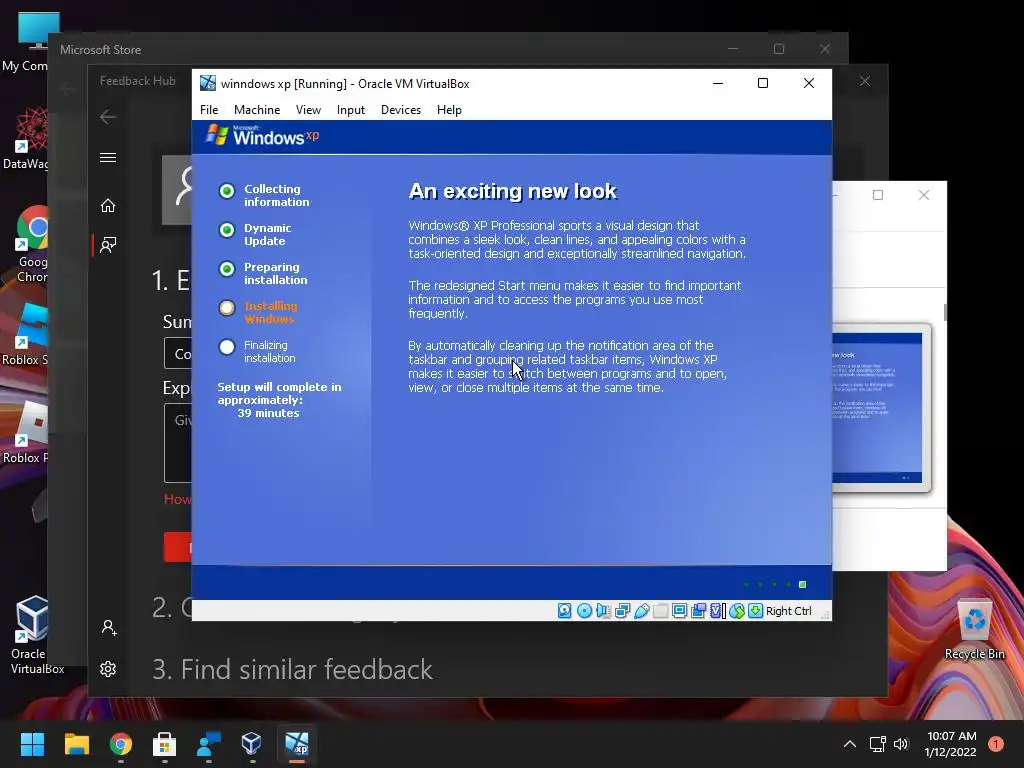Switch to Feedback Hub on the taskbar
Image resolution: width=1024 pixels, height=768 pixels.
point(209,744)
